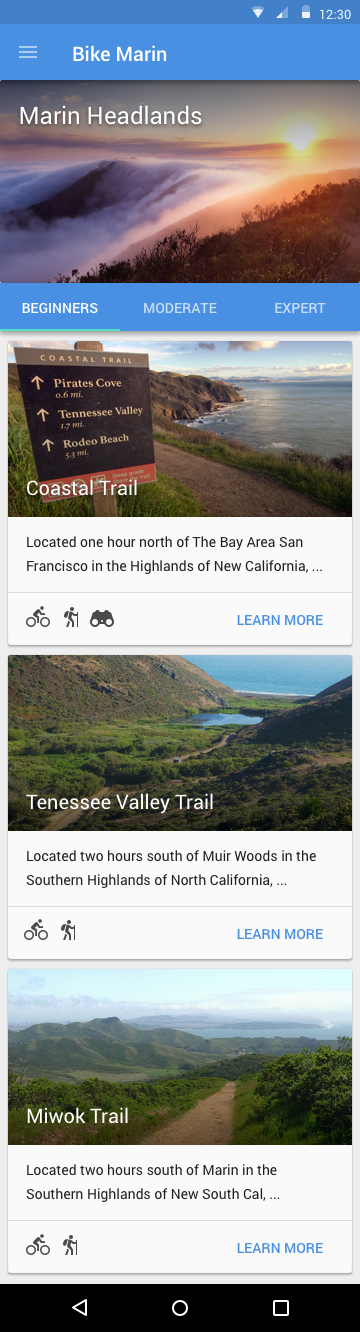Screen dimensions: 360x1332
Task: Tap the hiking icon on Coastal Trail card
Action: 70,618
